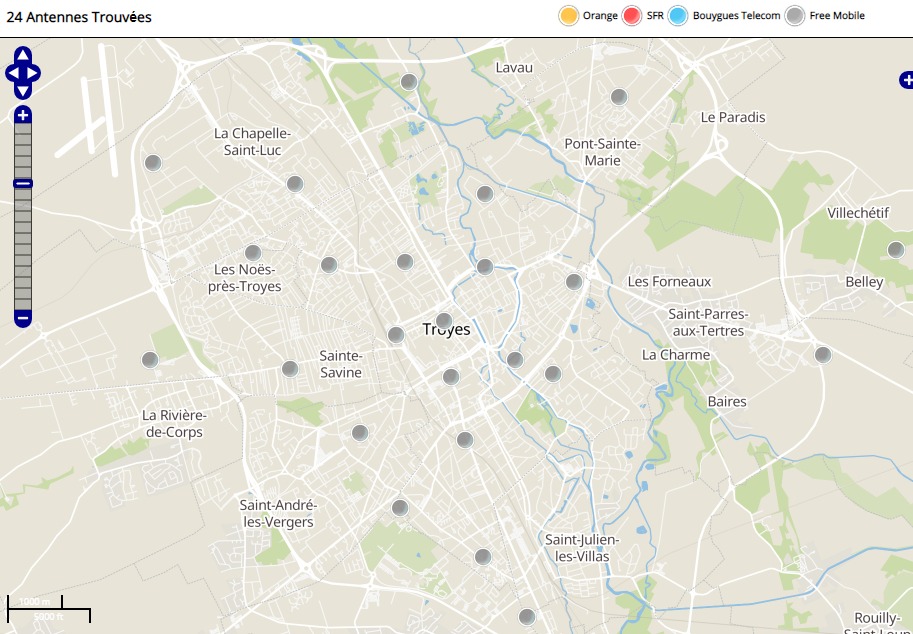Viewport: 913px width, 634px height.
Task: Pan the map north with the up arrow
Action: [23, 55]
